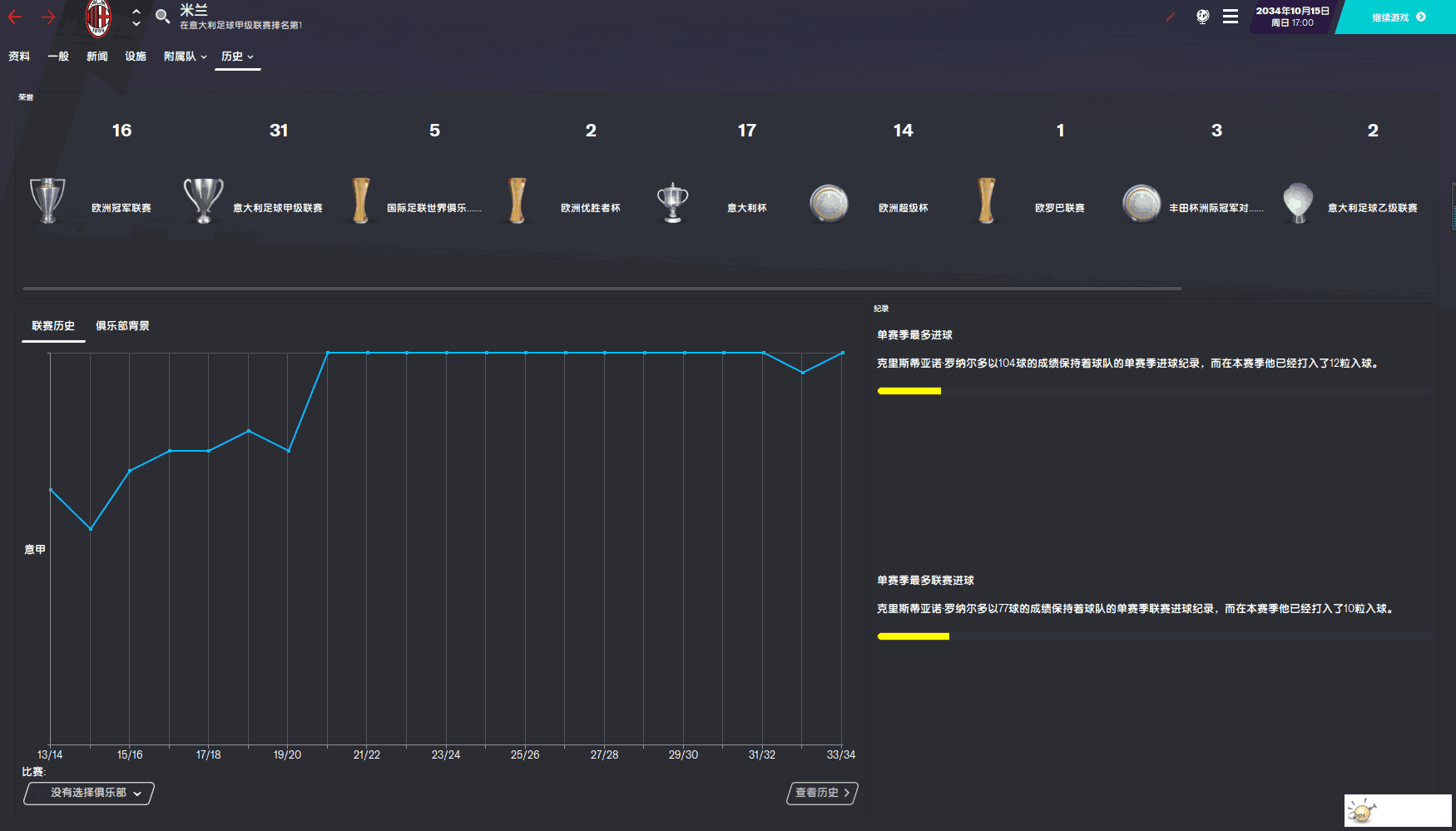The height and width of the screenshot is (831, 1456).
Task: Open the football globe help icon
Action: click(1202, 17)
